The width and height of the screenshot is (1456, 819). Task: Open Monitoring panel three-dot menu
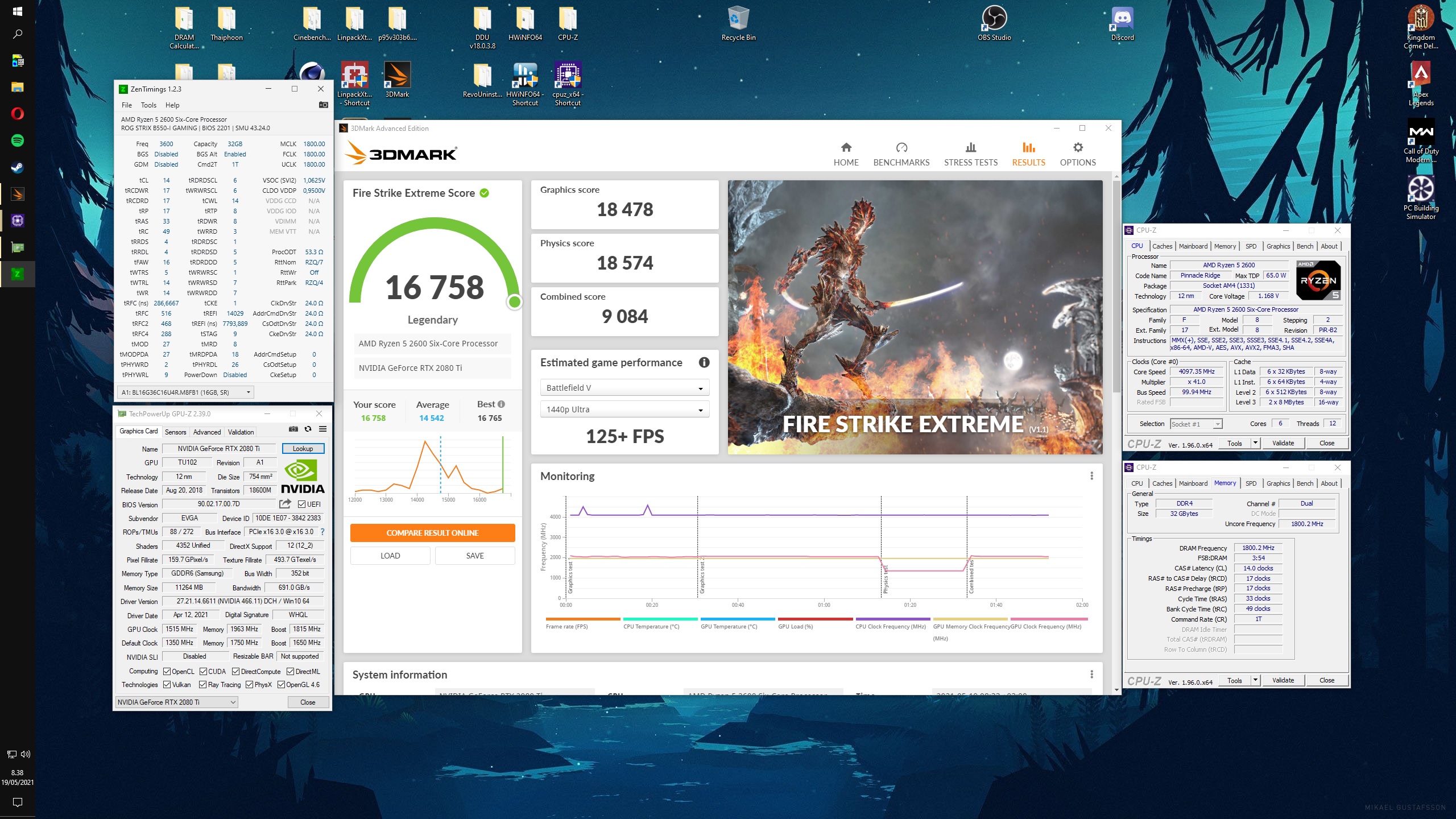click(x=1091, y=476)
